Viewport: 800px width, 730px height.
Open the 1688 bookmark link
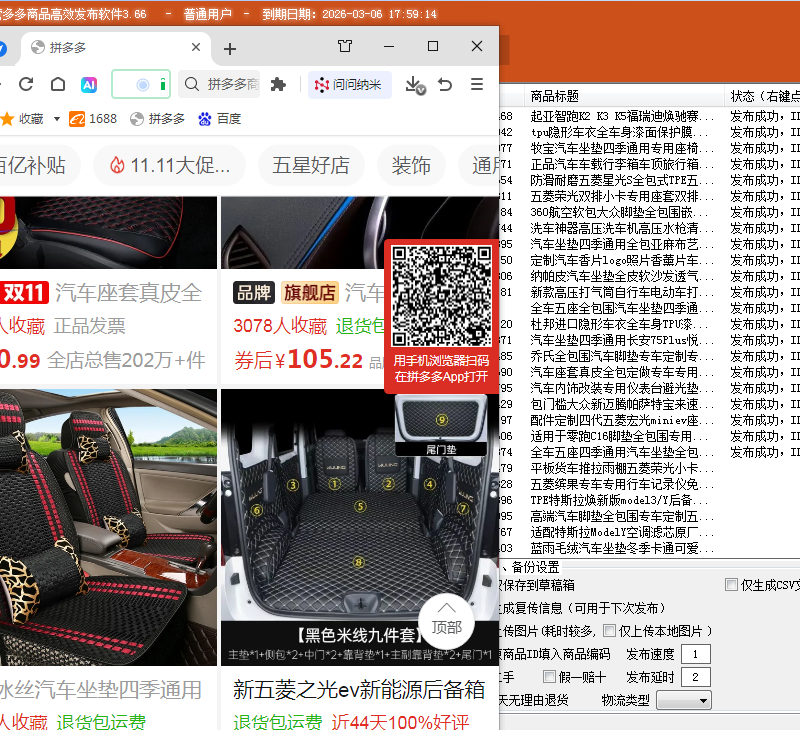coord(92,119)
